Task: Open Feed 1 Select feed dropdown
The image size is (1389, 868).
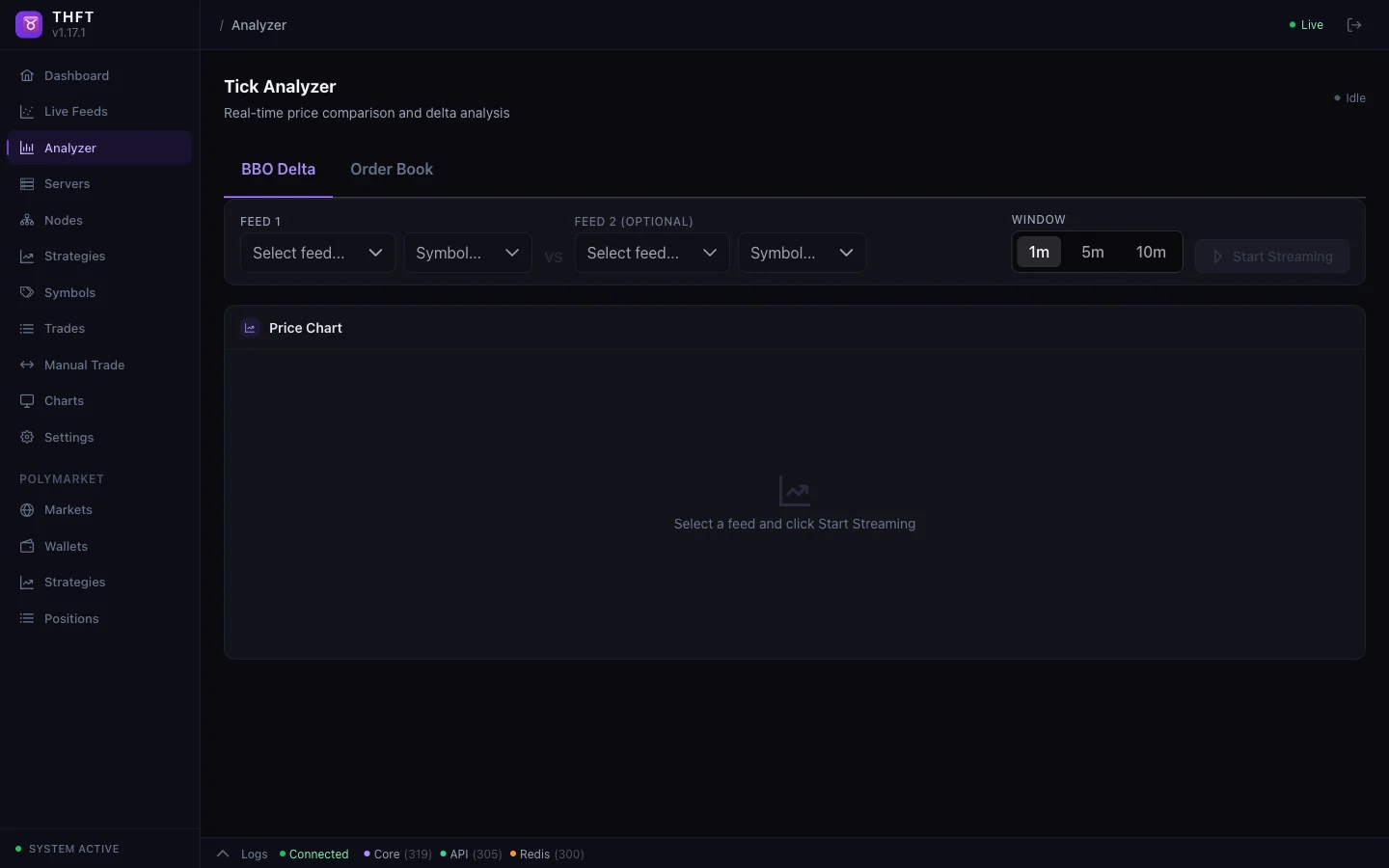Action: [317, 254]
